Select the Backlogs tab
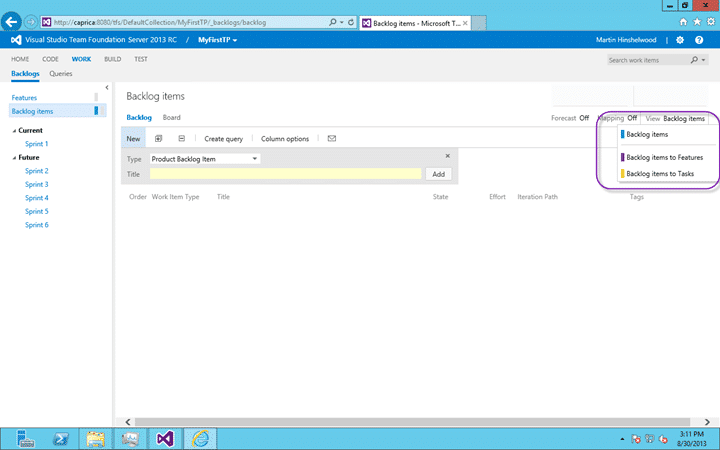This screenshot has height=450, width=720. (25, 73)
